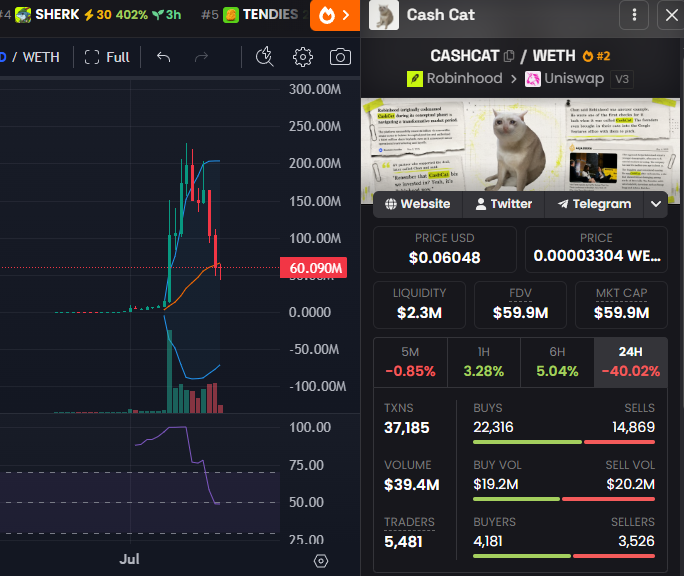Image resolution: width=684 pixels, height=576 pixels.
Task: Click the VOLUME $39.4M value
Action: (x=411, y=485)
